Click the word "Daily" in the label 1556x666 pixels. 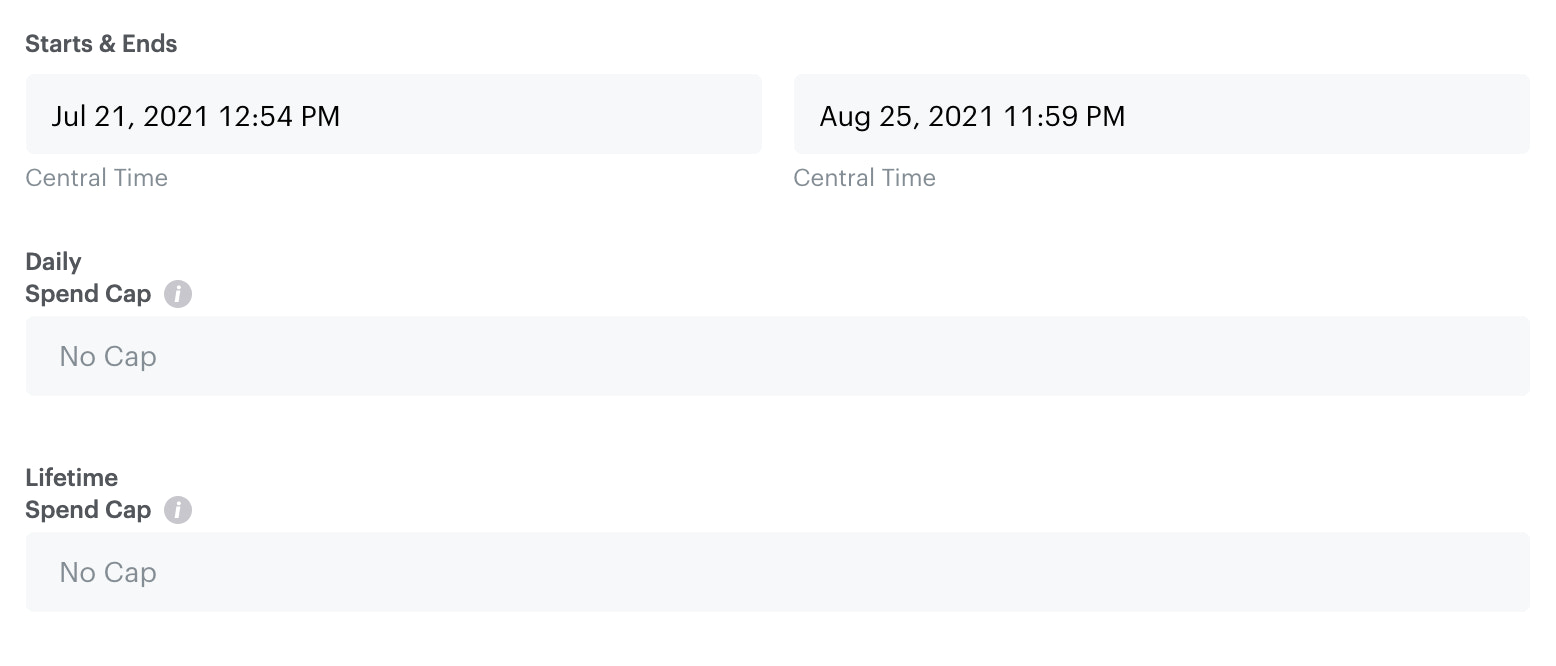[53, 262]
